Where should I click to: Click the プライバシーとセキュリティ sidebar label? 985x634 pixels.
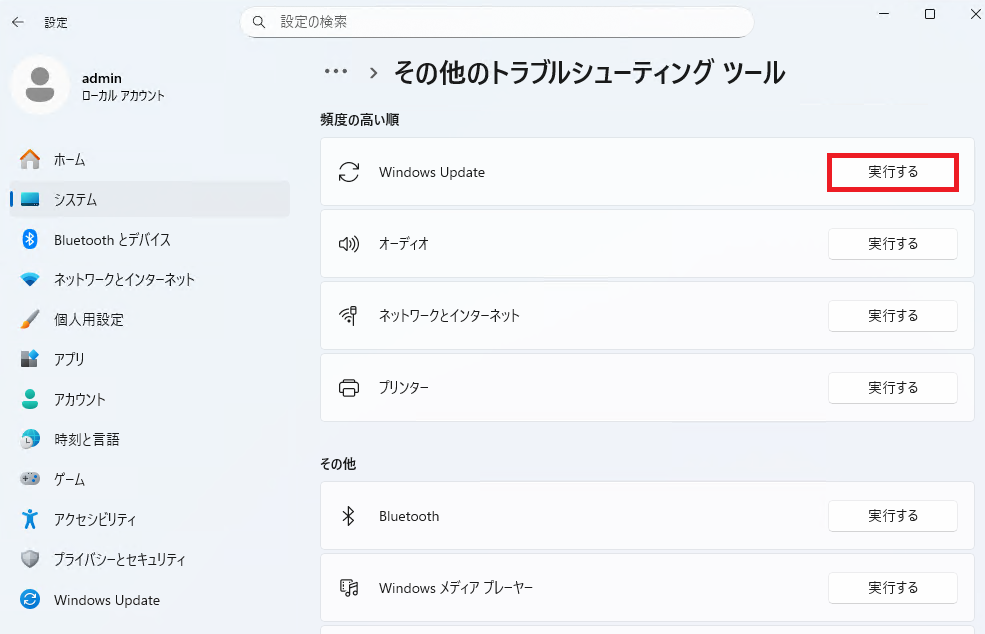pos(119,559)
